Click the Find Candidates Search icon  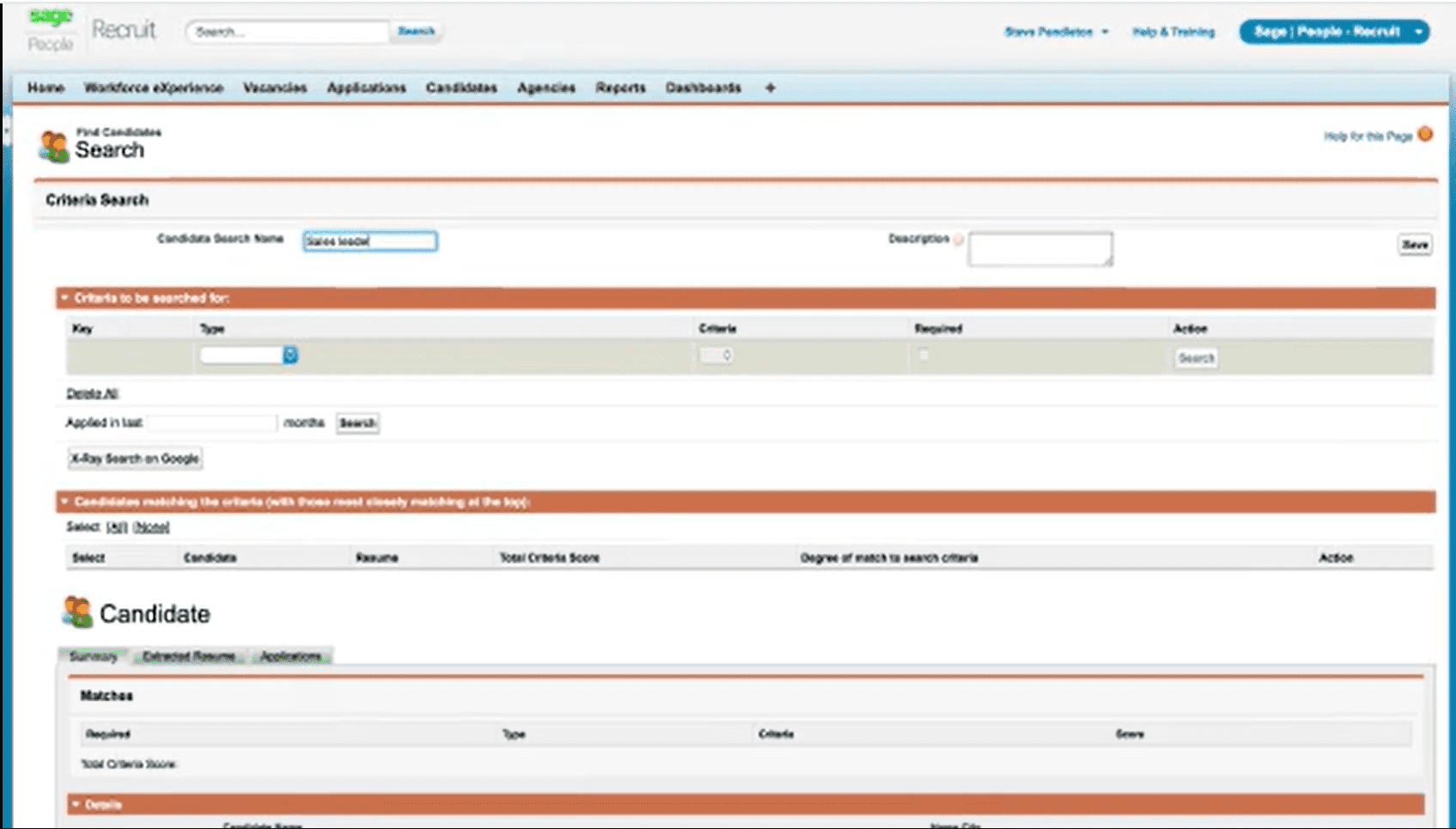[x=53, y=147]
